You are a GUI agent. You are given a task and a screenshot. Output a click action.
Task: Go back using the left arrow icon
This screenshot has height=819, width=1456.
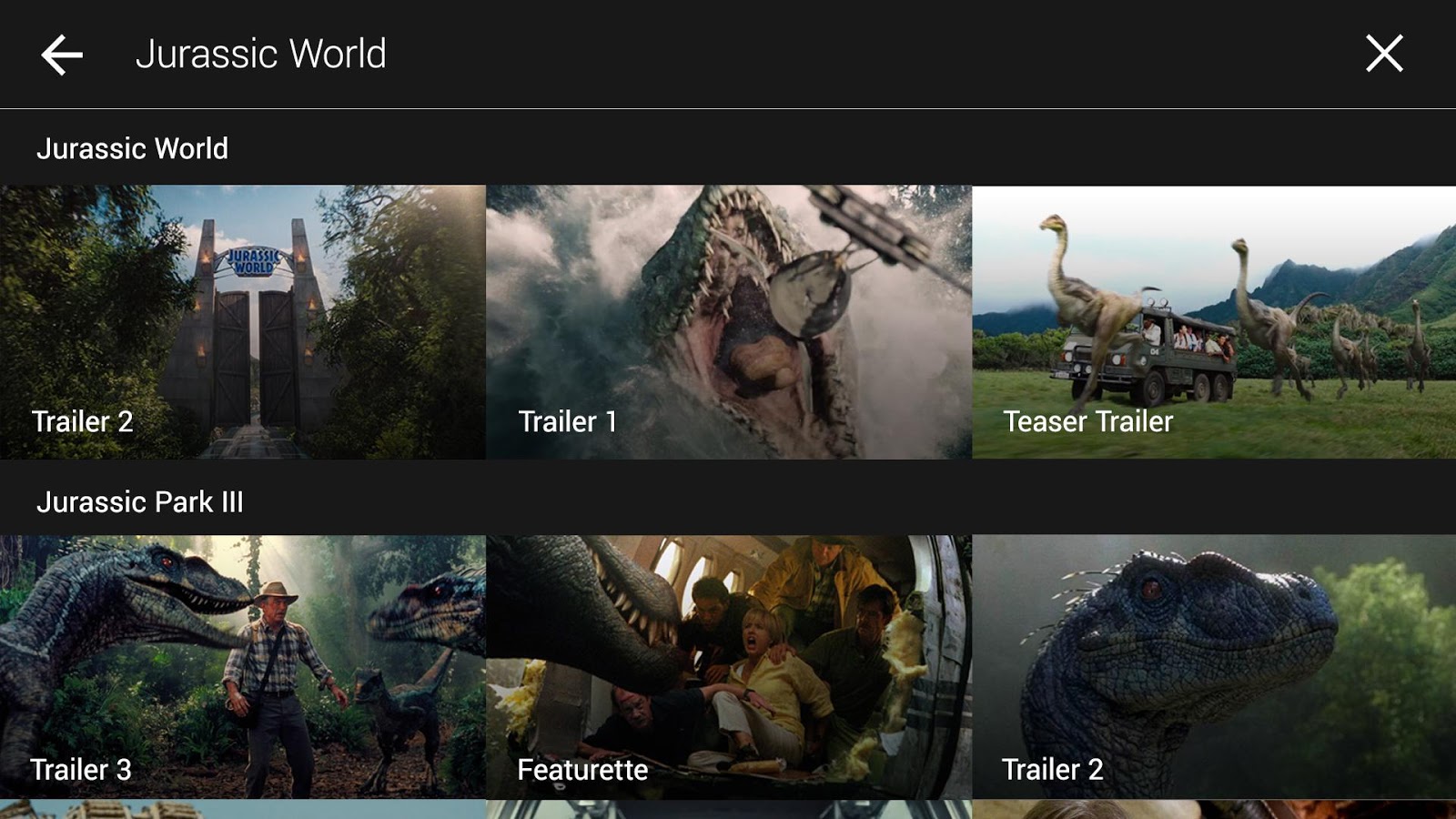point(62,55)
